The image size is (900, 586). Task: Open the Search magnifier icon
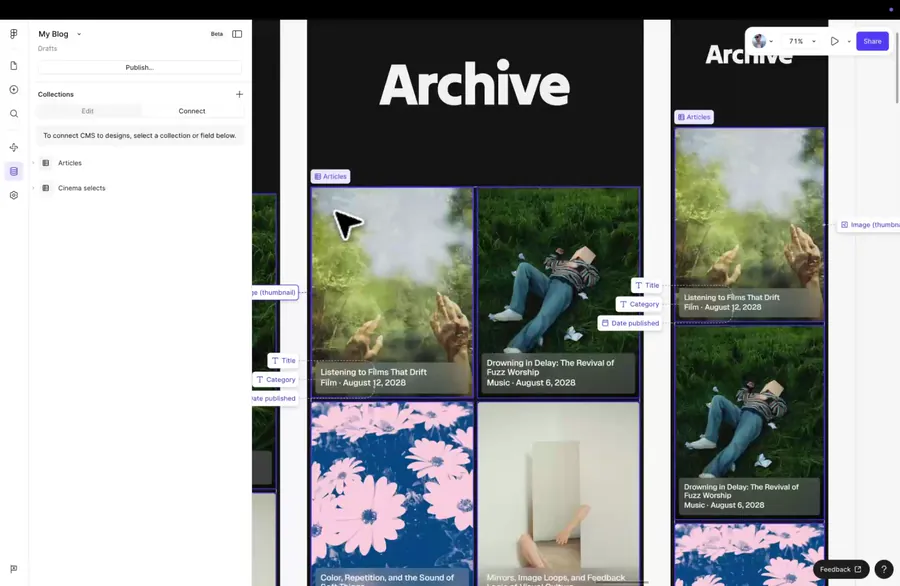[x=13, y=113]
